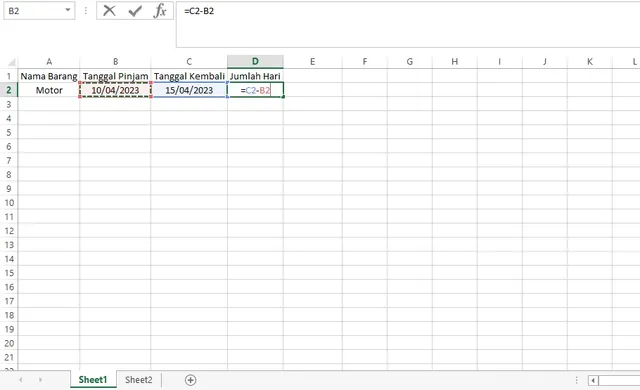Click horizontal scrollbar left arrow
Image resolution: width=640 pixels, height=390 pixels.
tap(593, 381)
